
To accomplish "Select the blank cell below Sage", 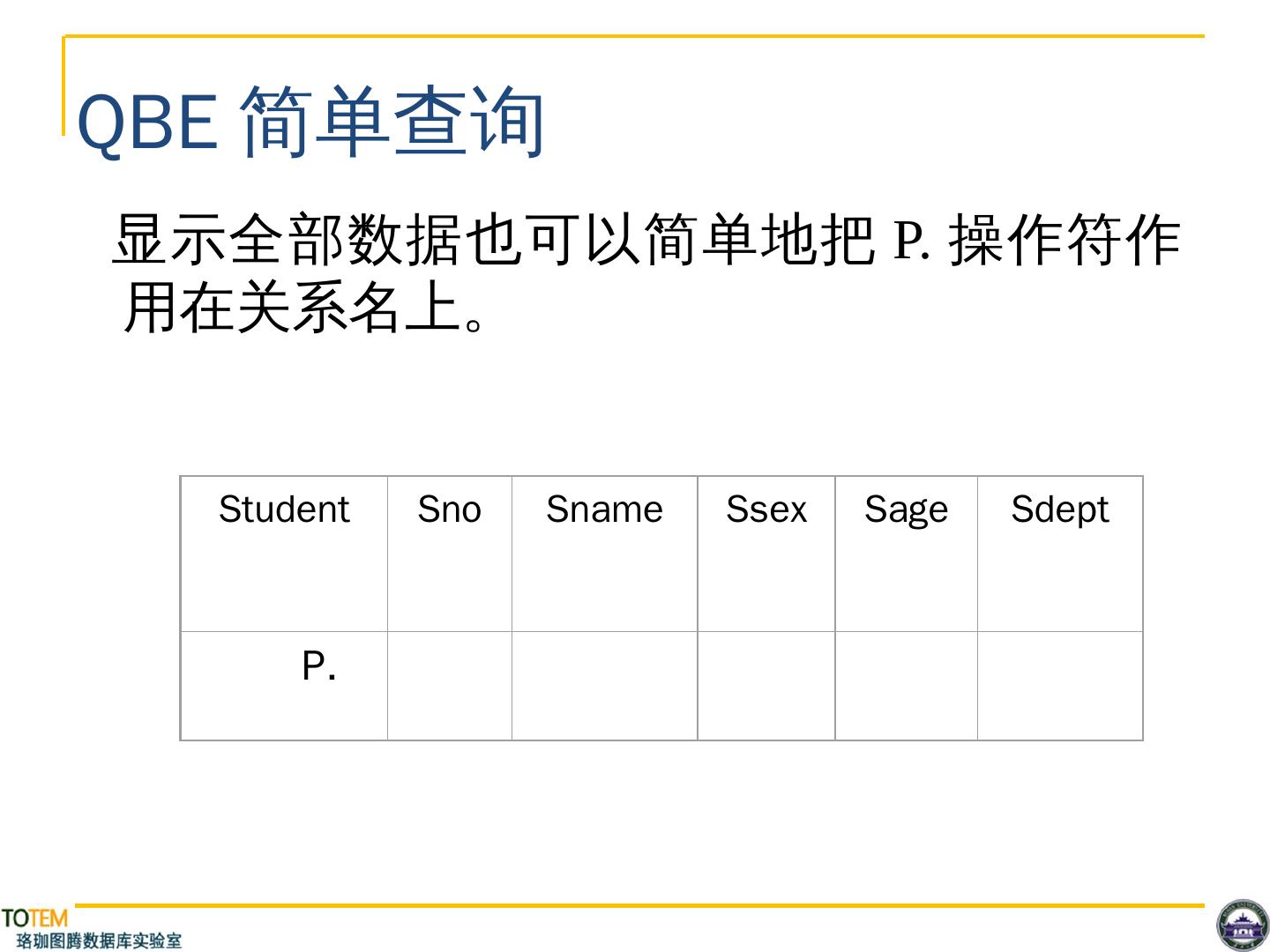I will (906, 686).
